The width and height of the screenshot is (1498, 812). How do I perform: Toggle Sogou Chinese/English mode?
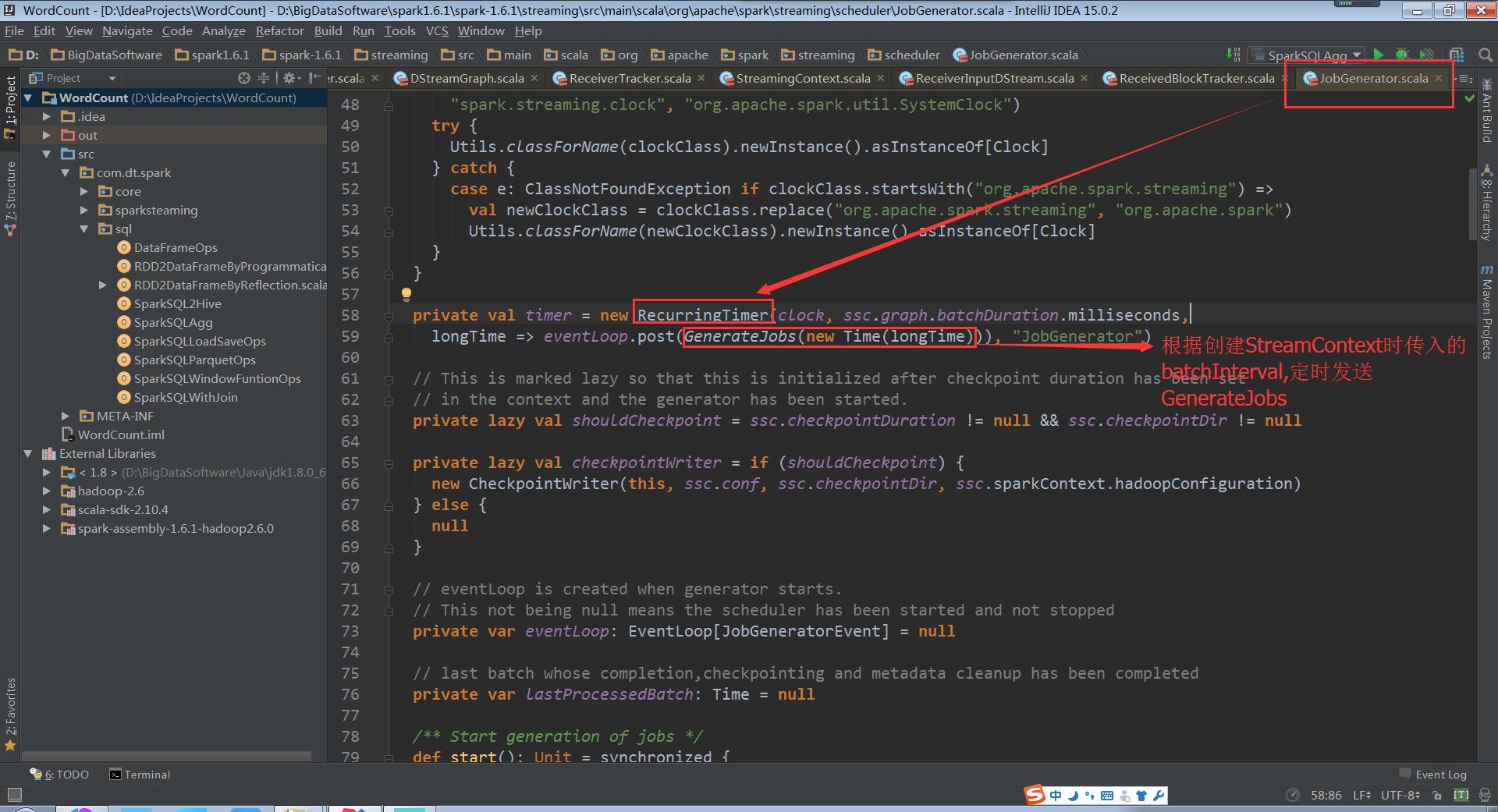click(x=1056, y=796)
